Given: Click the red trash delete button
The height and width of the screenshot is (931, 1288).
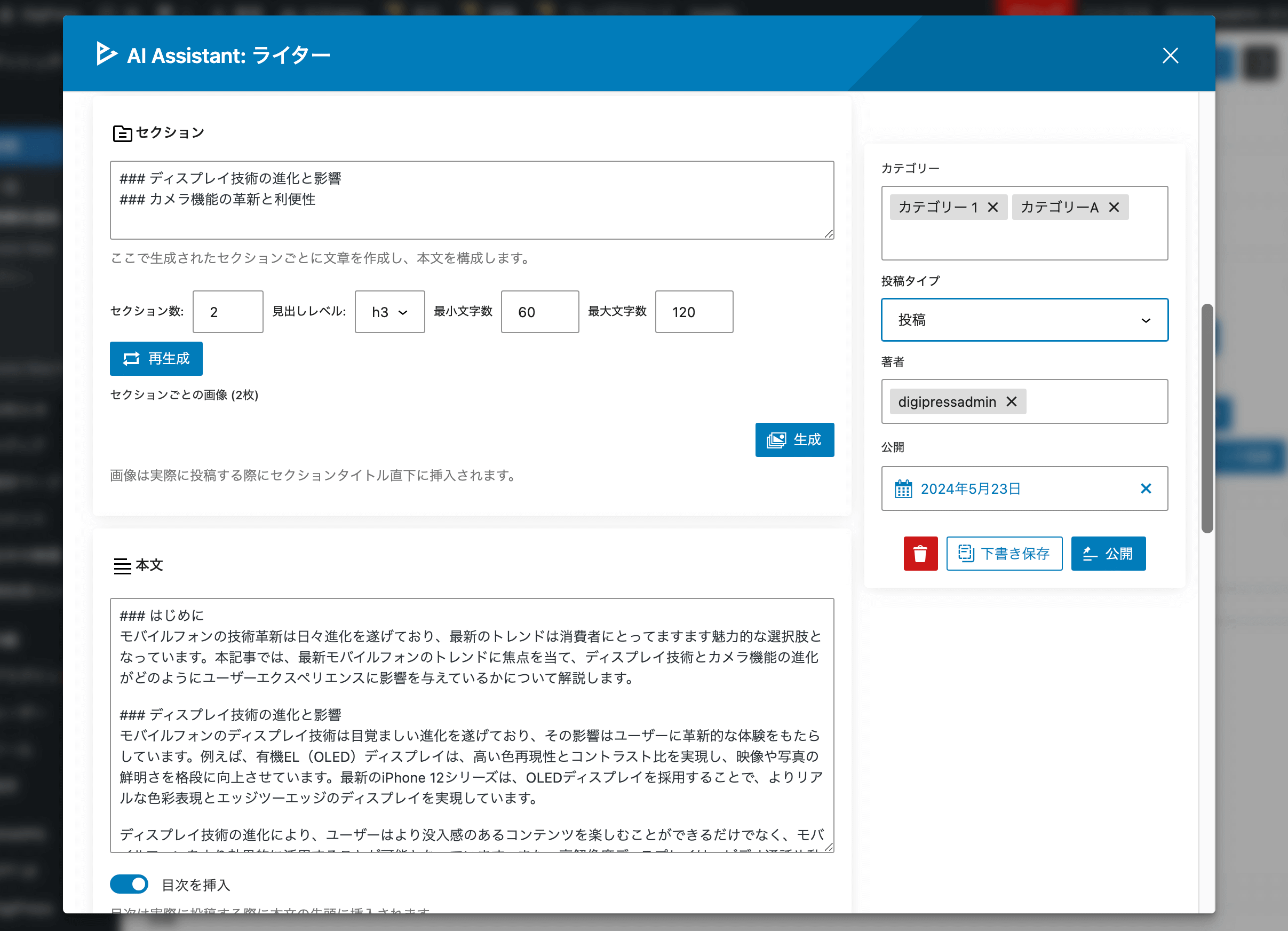Looking at the screenshot, I should click(920, 553).
